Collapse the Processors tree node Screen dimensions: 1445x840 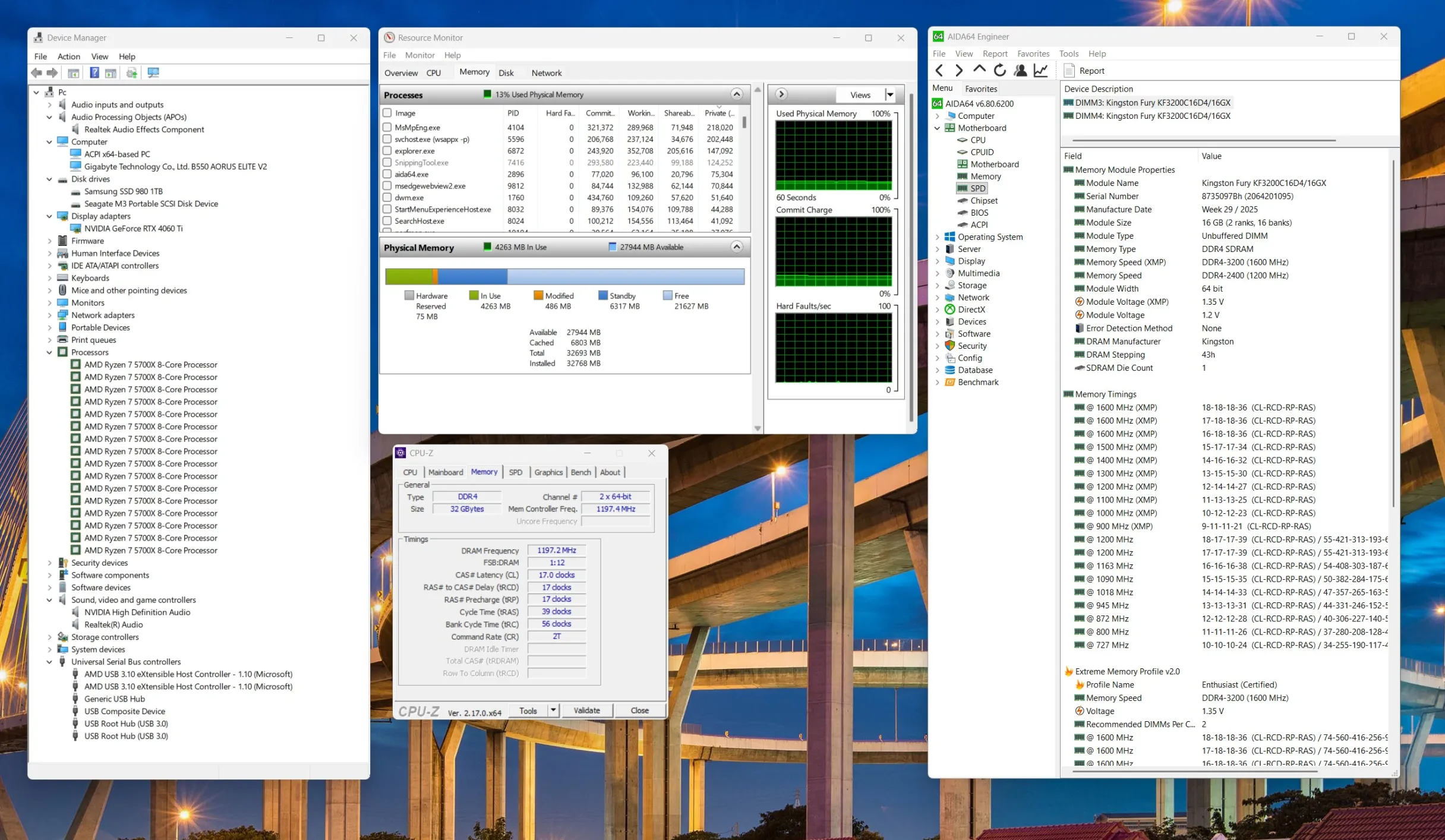tap(50, 352)
